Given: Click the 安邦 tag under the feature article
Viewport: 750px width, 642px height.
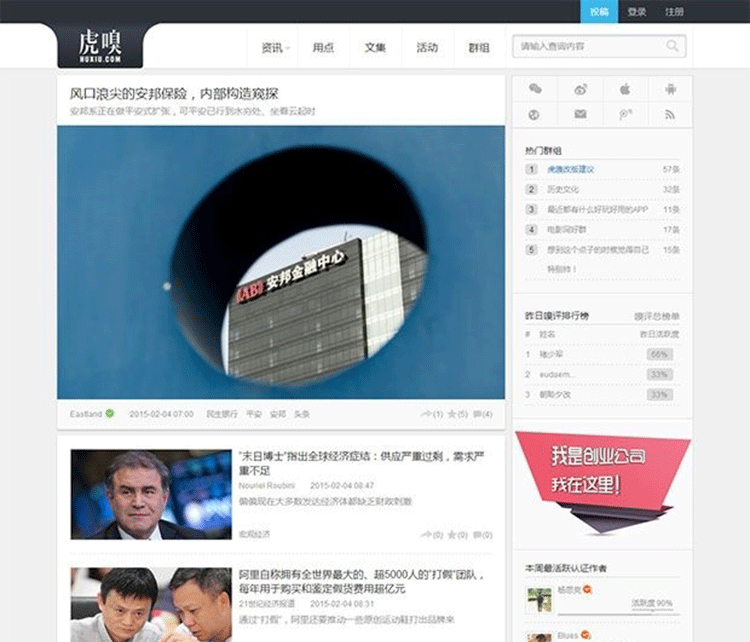Looking at the screenshot, I should tap(277, 414).
